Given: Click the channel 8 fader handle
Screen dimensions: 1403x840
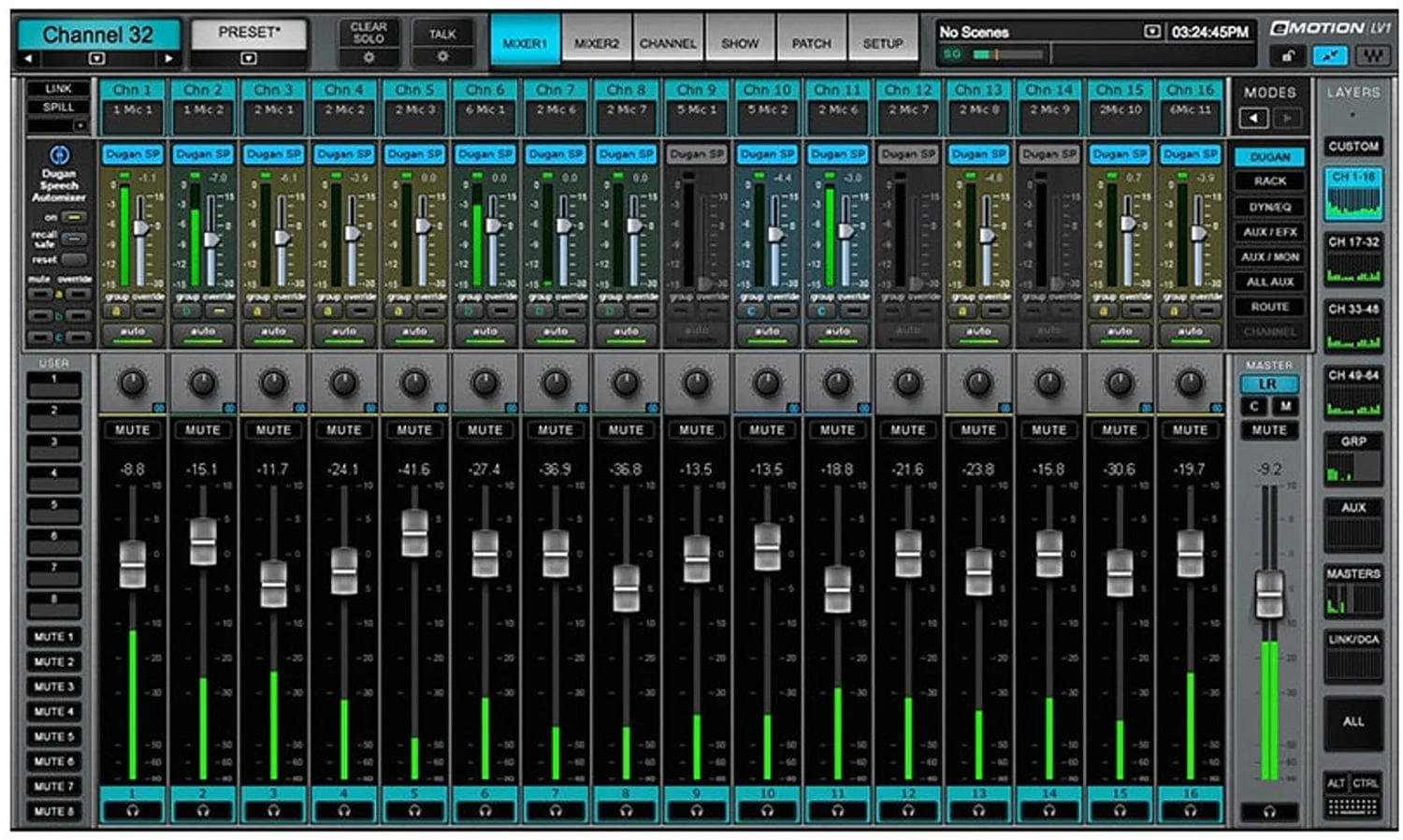Looking at the screenshot, I should [626, 587].
